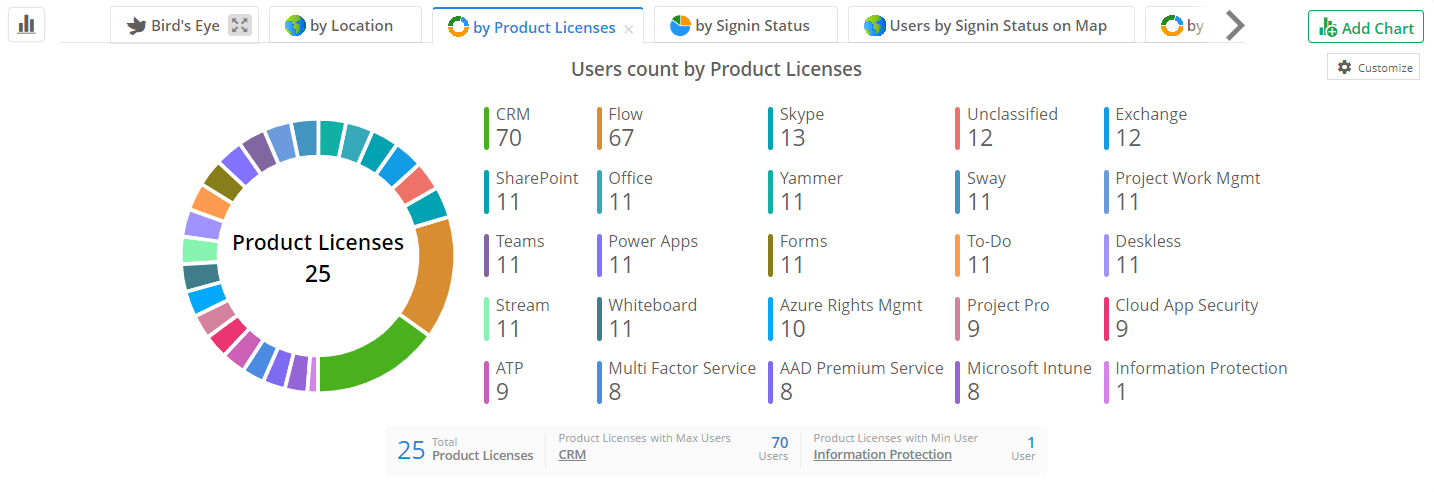The image size is (1434, 492).
Task: Click the globe icon on by Location tab
Action: 295,26
